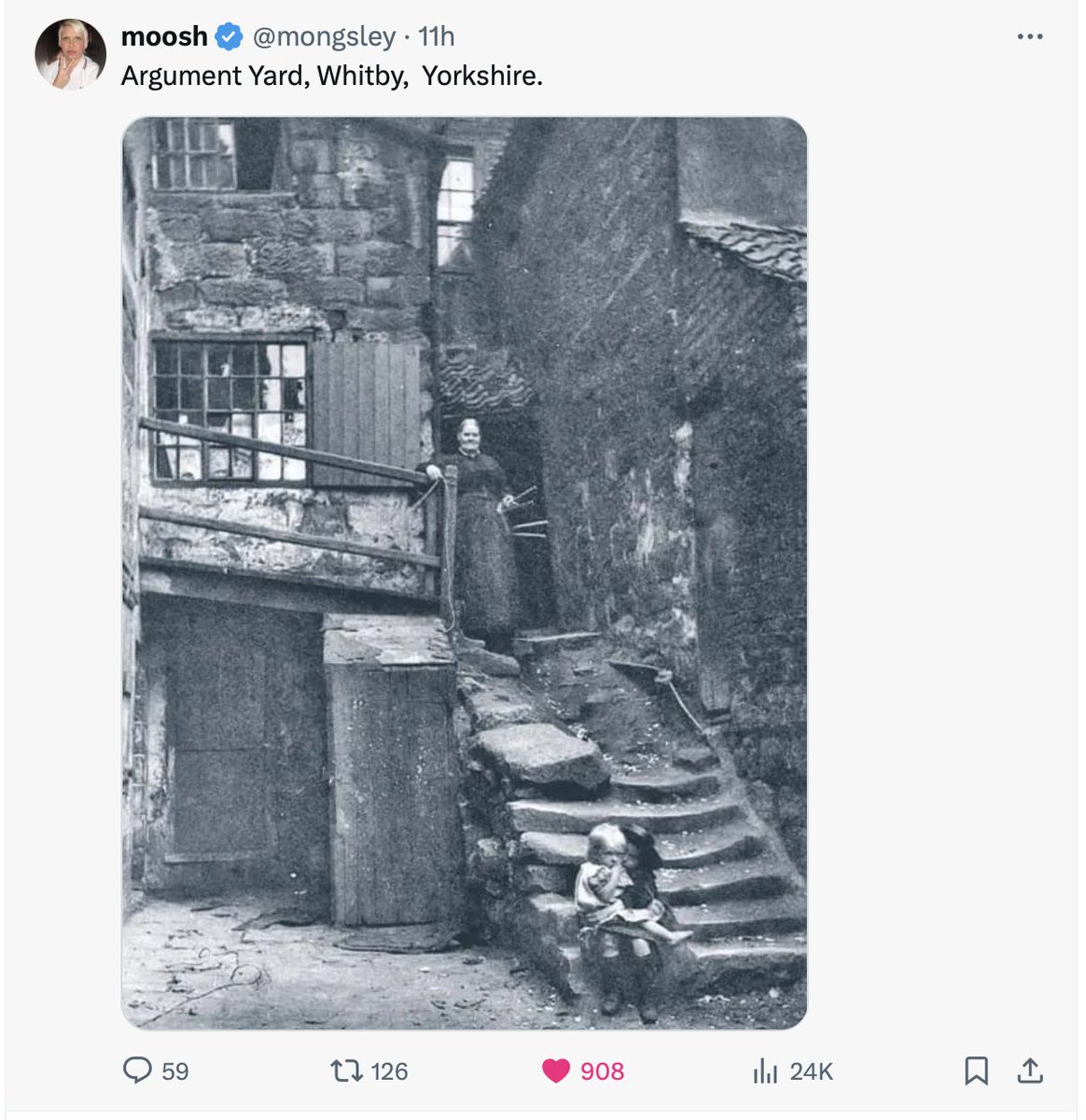This screenshot has width=1086, height=1120.
Task: Click the "11h" timestamp link
Action: (x=436, y=36)
